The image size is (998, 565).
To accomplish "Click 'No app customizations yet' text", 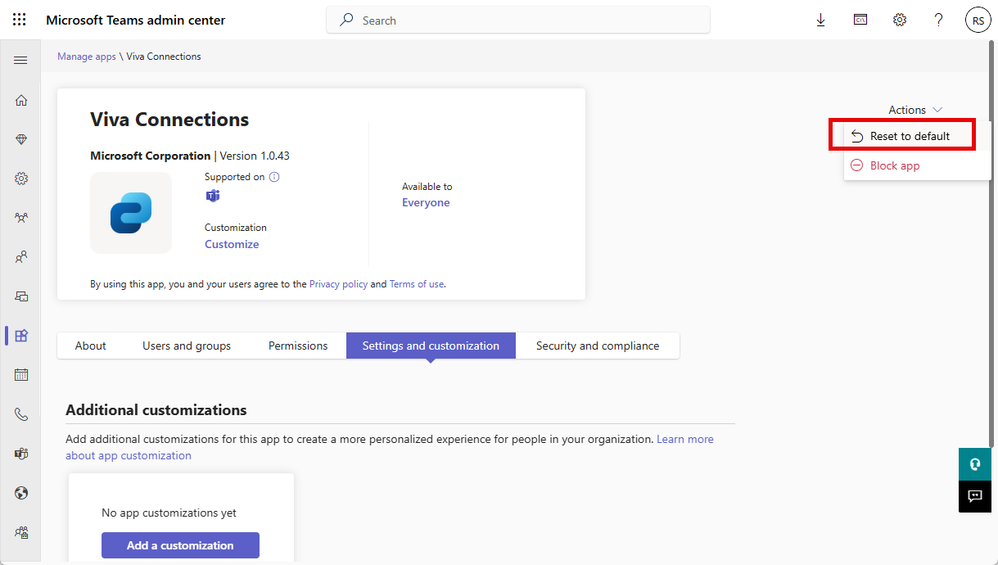I will (x=169, y=513).
